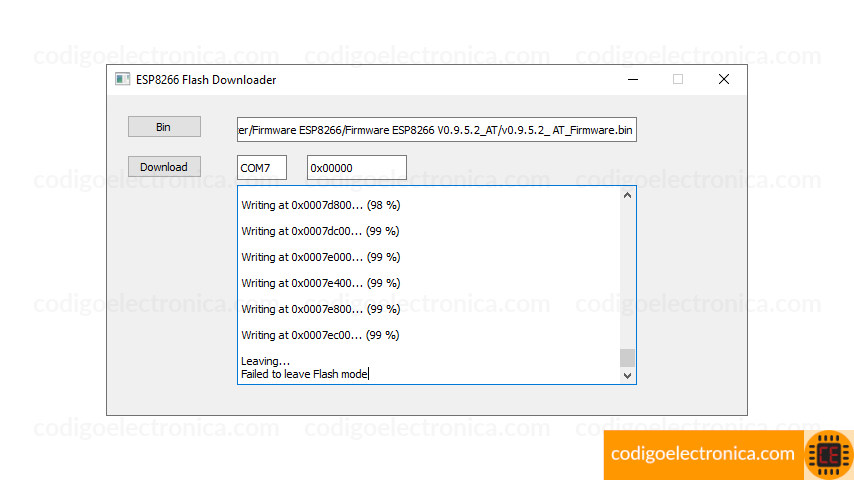Click the 'Failed to leave Flash mode' message
This screenshot has height=480, width=854.
tap(304, 374)
